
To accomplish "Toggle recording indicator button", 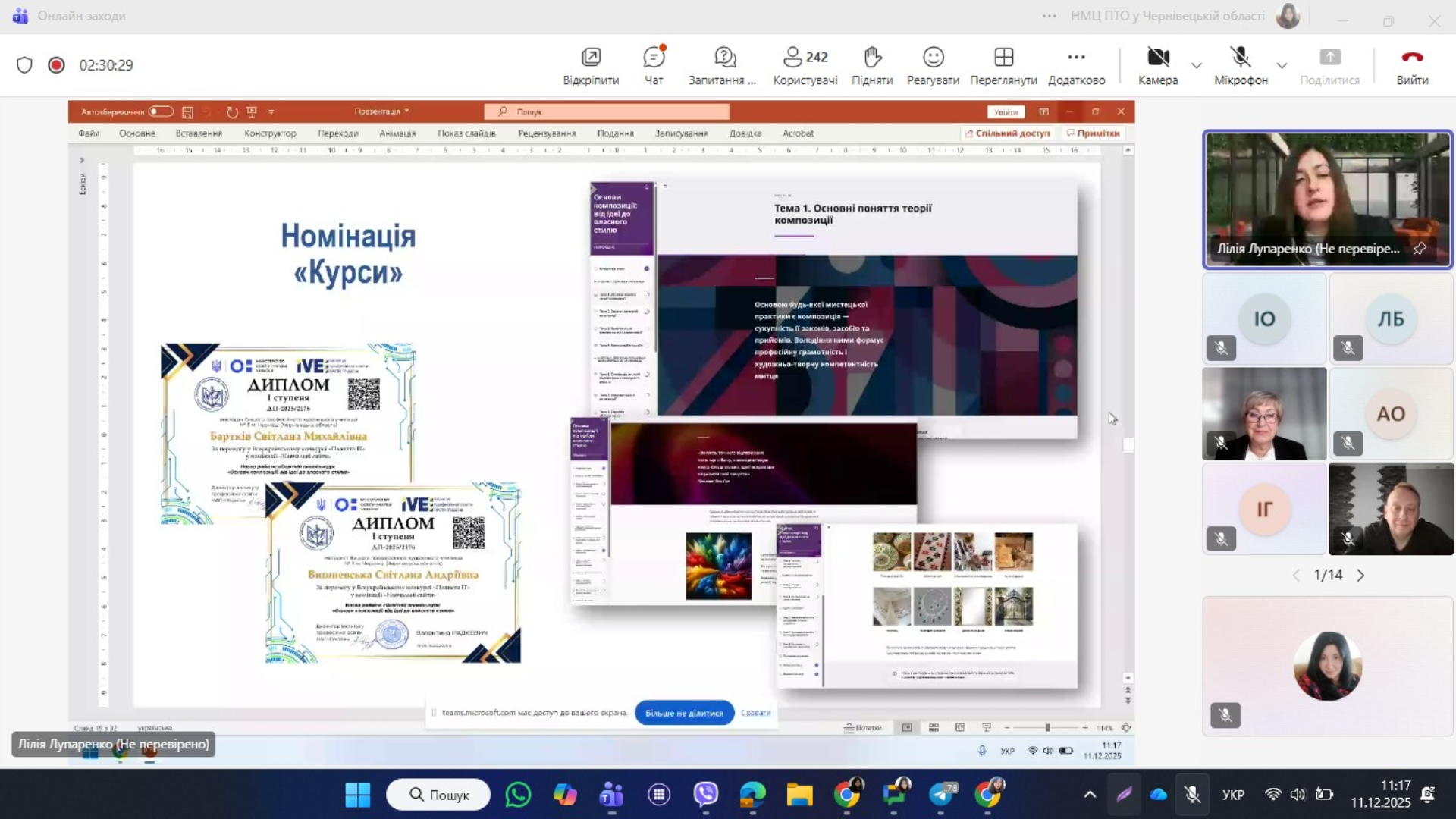I will tap(56, 65).
